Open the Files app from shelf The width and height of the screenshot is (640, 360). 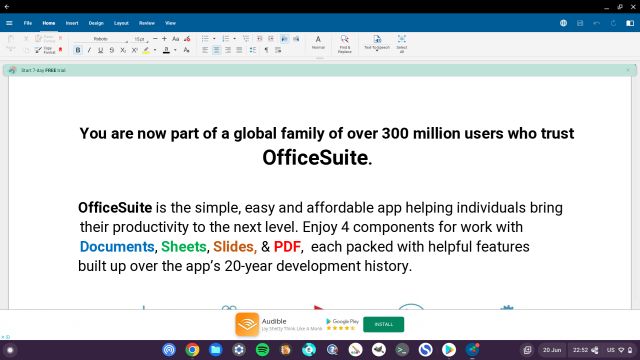point(216,350)
